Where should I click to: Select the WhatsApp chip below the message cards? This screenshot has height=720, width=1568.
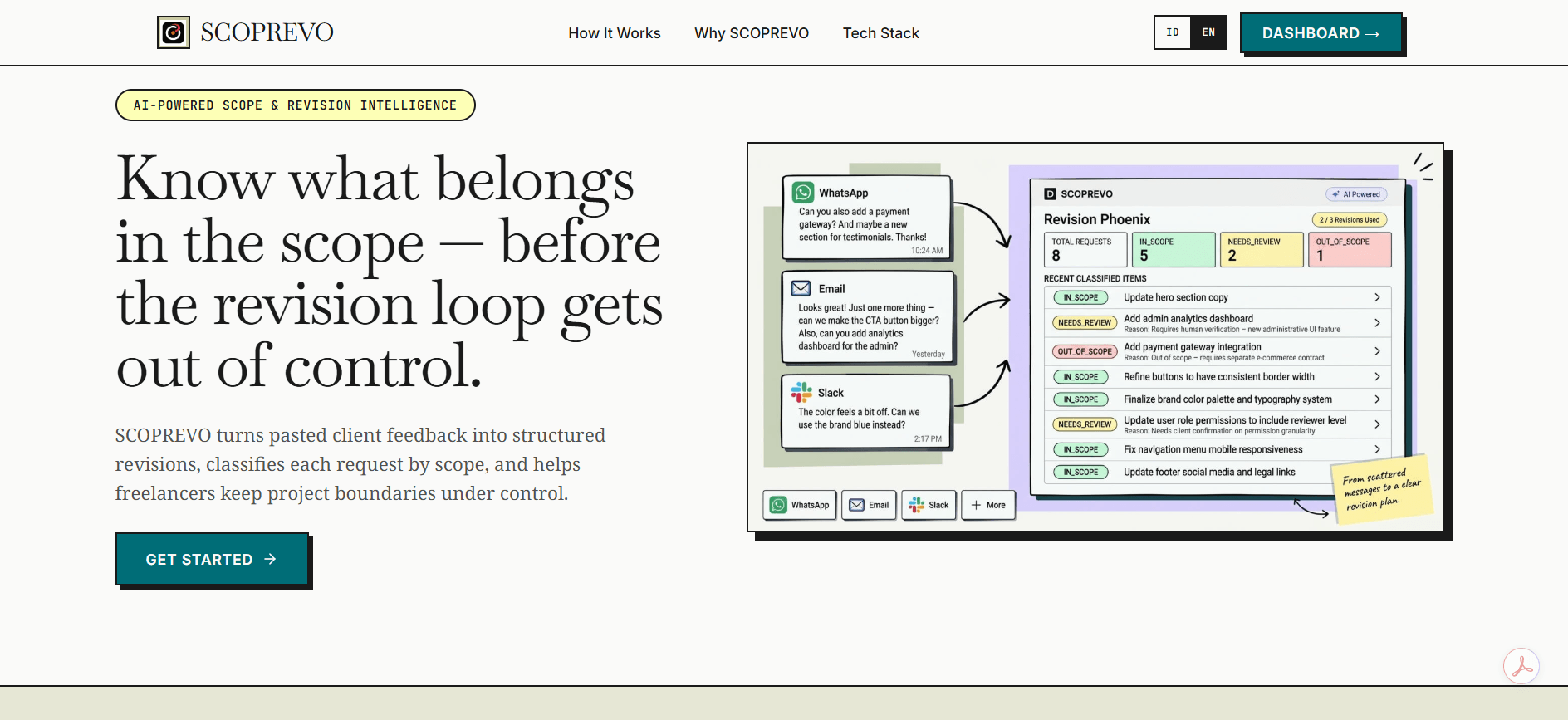pyautogui.click(x=800, y=505)
